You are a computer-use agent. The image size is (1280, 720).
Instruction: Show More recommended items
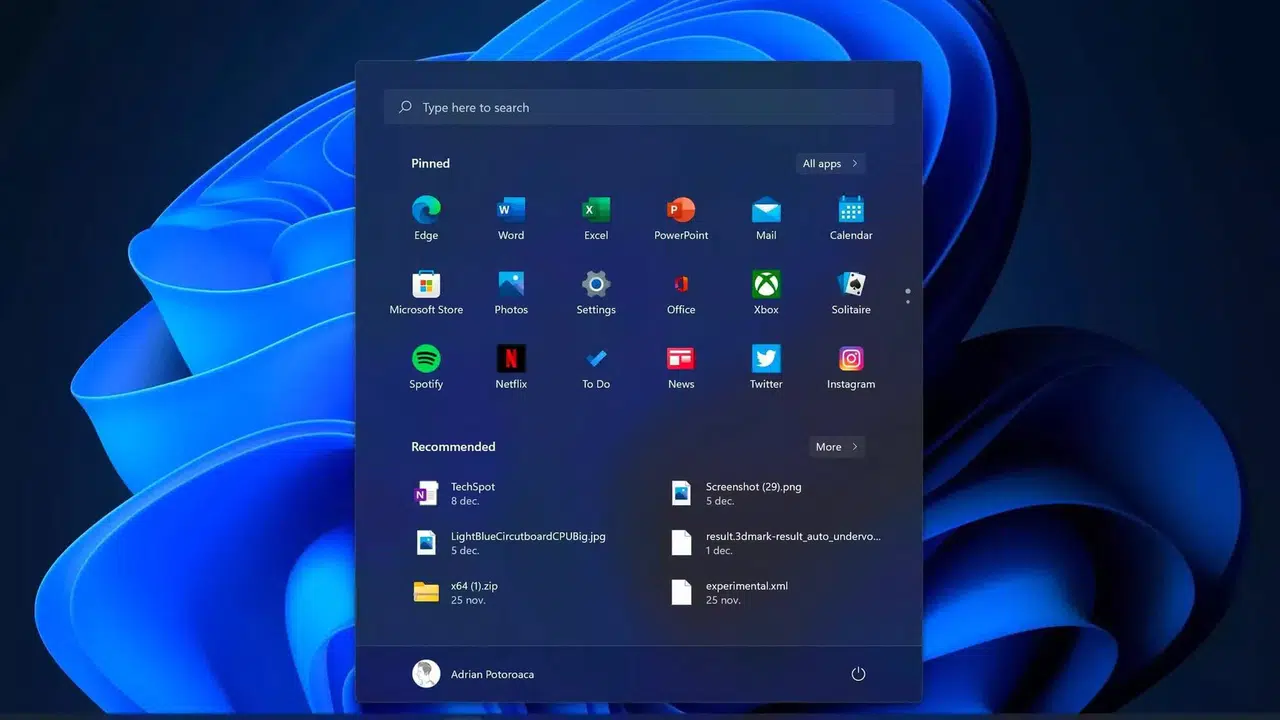(837, 447)
